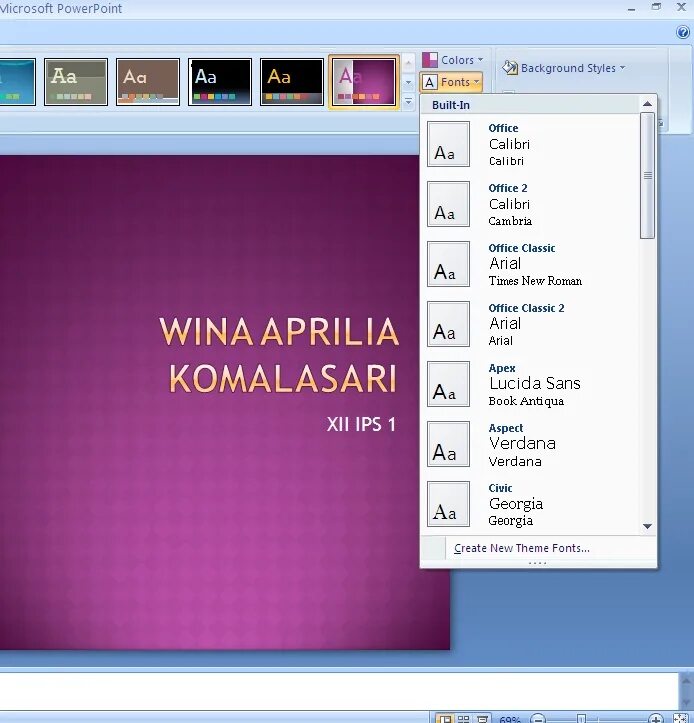Restore down the PowerPoint window
The width and height of the screenshot is (694, 723).
tap(656, 6)
